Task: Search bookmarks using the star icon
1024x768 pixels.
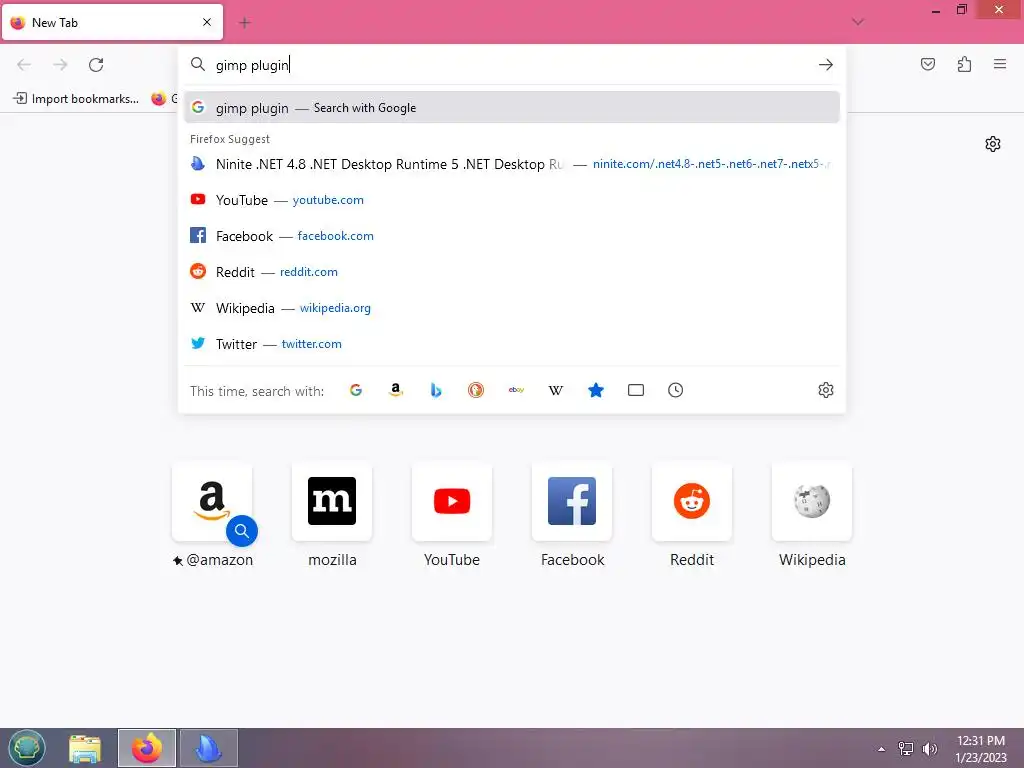Action: click(x=596, y=390)
